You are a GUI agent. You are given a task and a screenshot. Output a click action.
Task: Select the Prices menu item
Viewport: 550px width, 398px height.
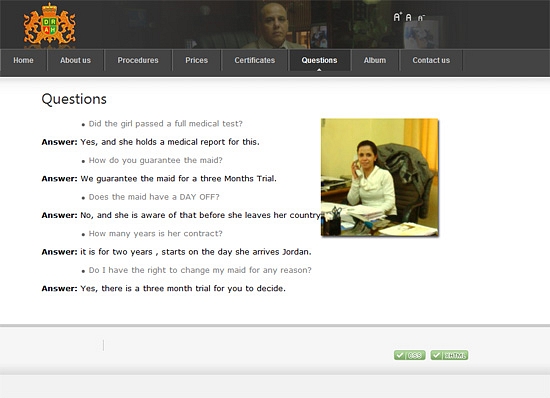196,60
